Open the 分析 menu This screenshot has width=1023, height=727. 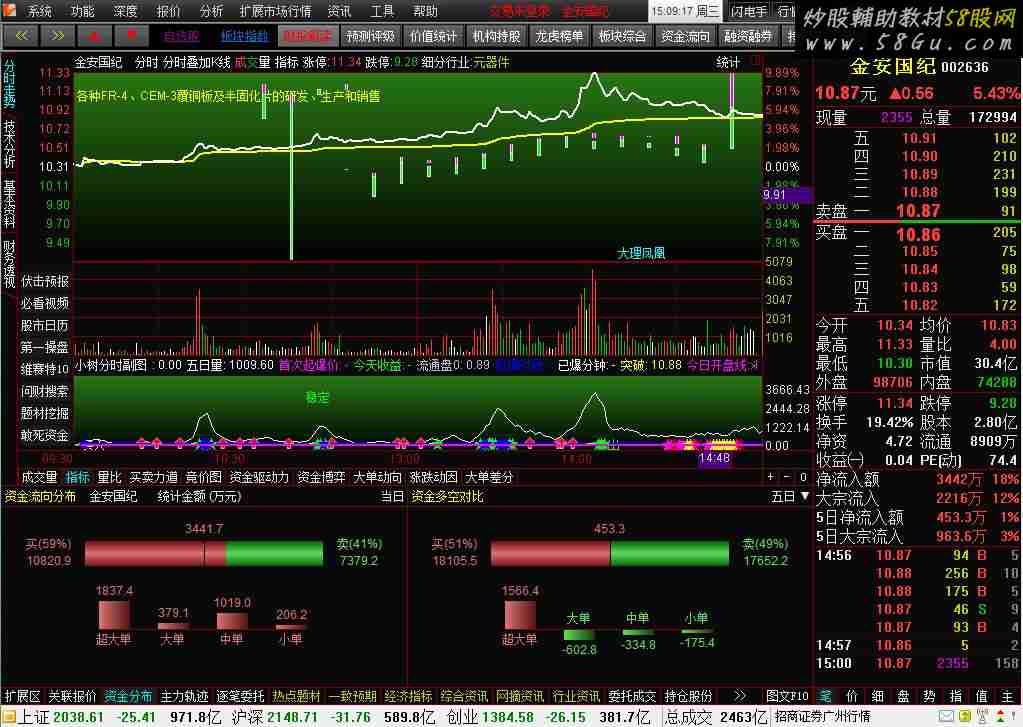(211, 12)
